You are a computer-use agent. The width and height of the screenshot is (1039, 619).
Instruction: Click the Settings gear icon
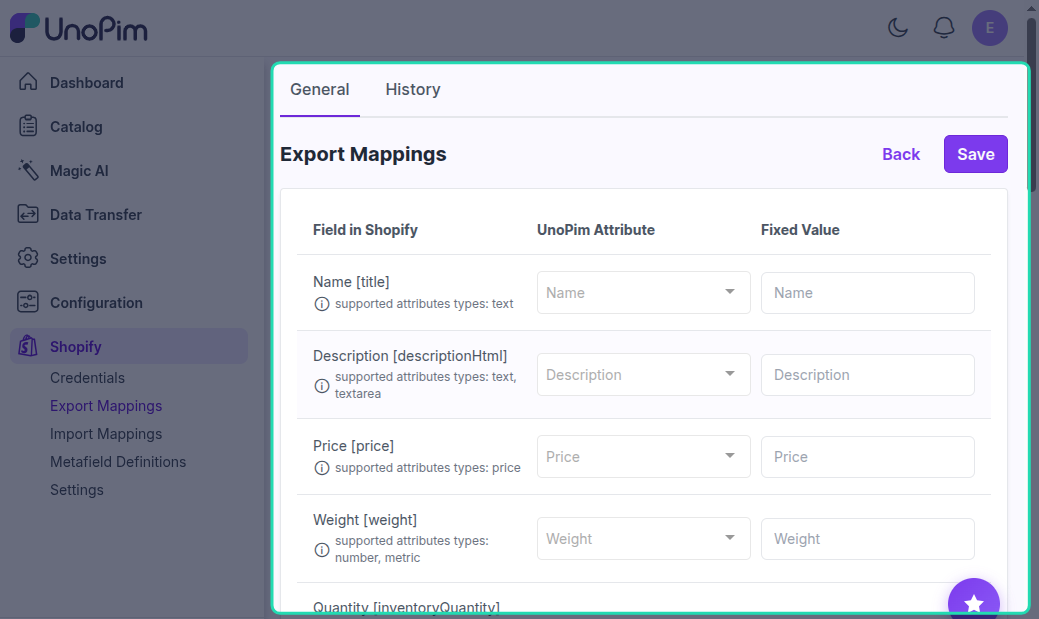(x=28, y=258)
